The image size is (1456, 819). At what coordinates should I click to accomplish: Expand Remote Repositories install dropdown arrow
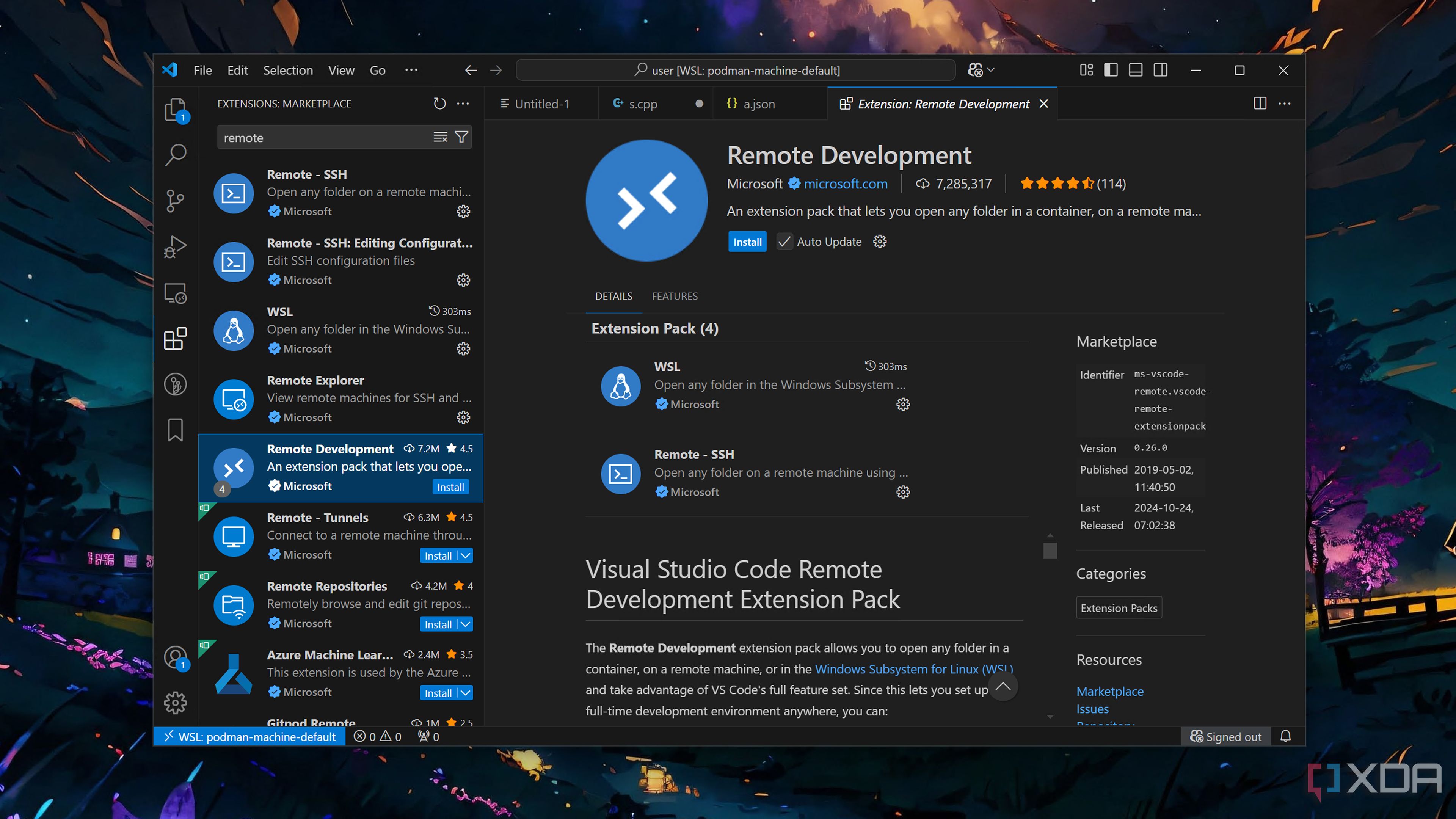(x=465, y=624)
